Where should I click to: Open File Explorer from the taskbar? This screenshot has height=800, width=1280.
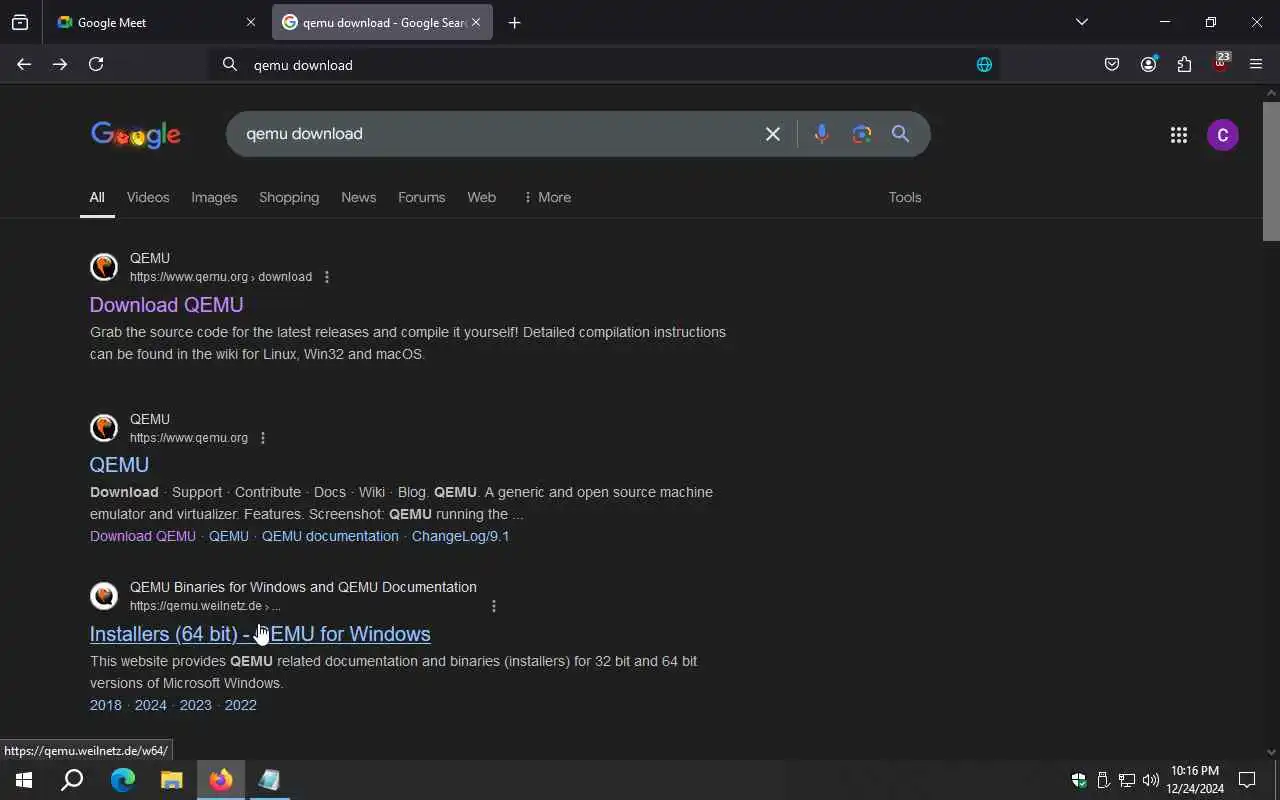click(172, 780)
